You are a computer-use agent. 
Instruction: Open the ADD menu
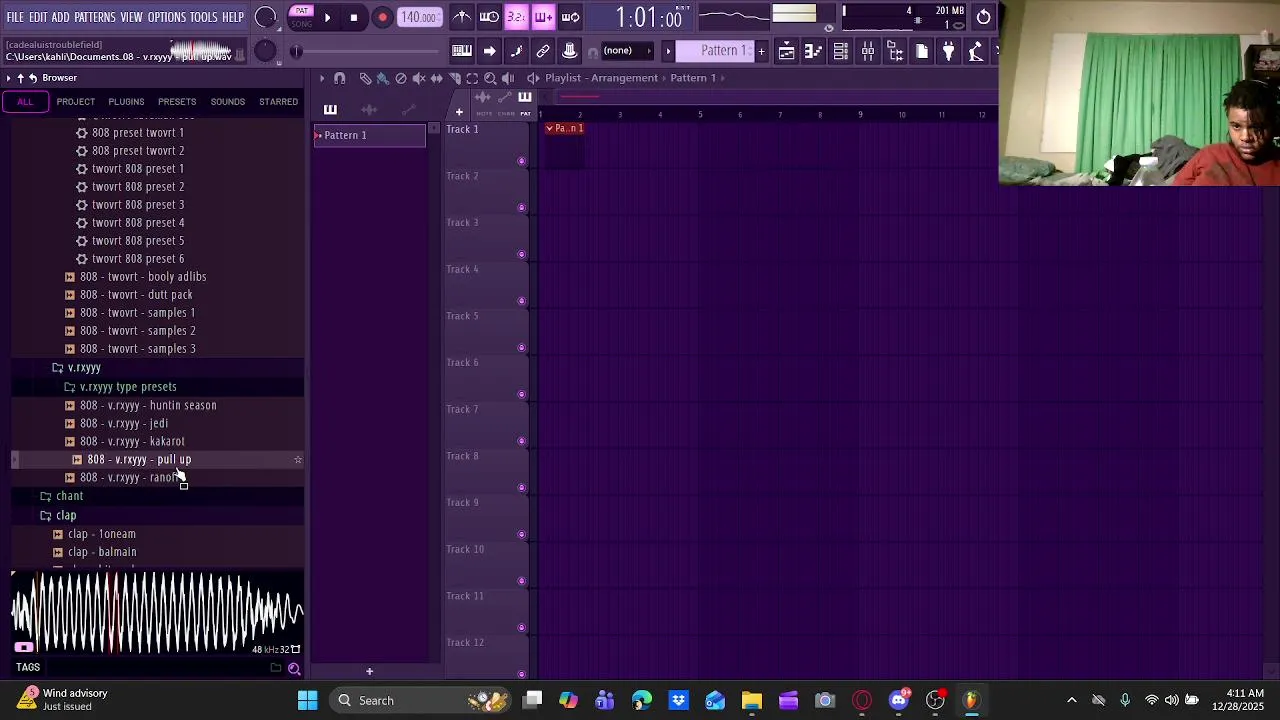61,17
